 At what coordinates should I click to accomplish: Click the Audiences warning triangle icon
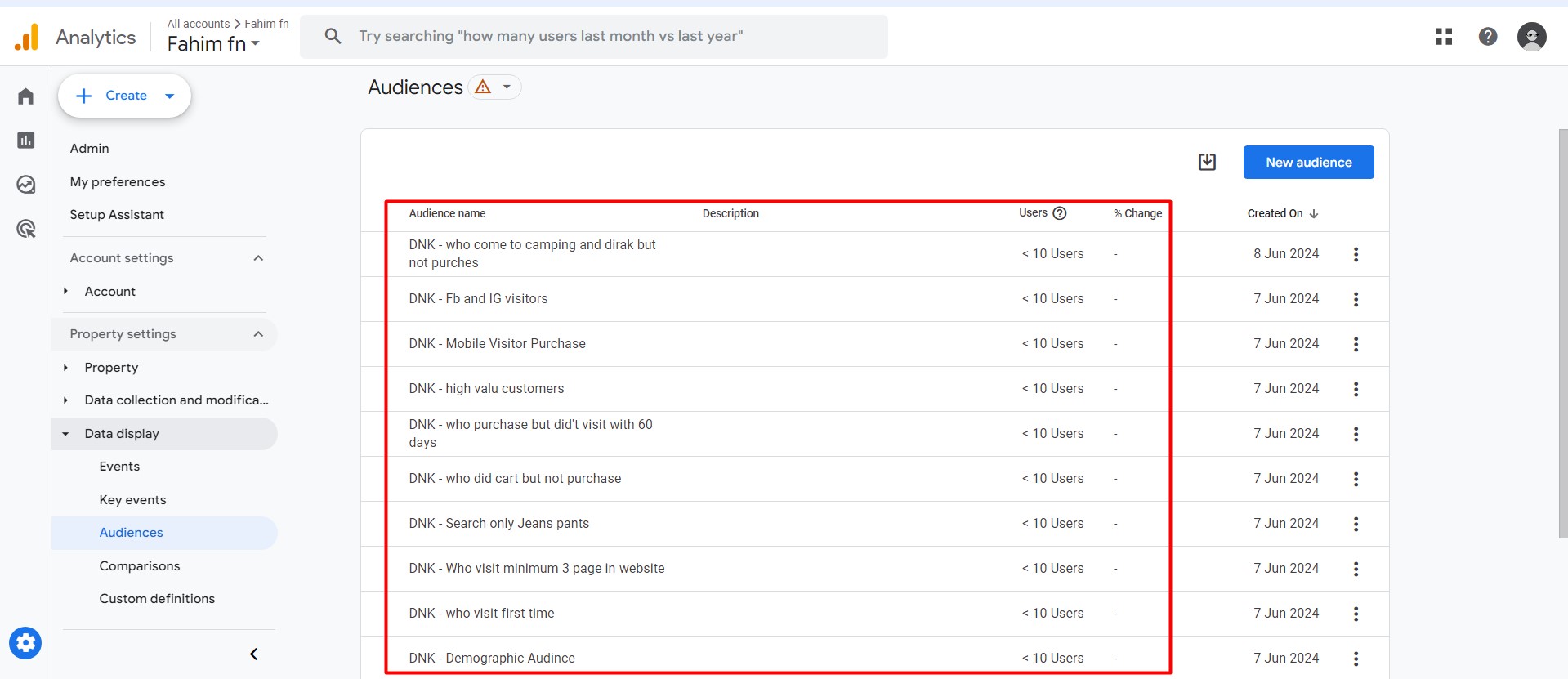483,87
